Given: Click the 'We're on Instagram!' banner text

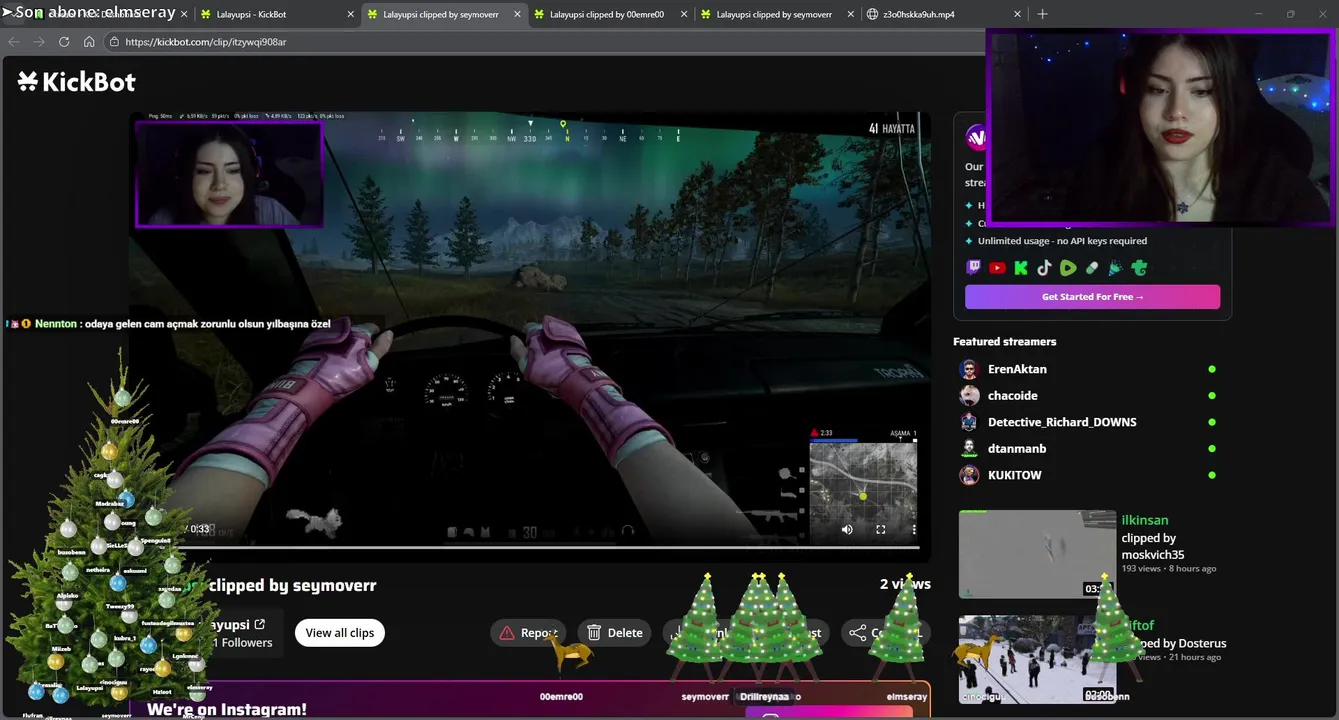Looking at the screenshot, I should pos(227,709).
